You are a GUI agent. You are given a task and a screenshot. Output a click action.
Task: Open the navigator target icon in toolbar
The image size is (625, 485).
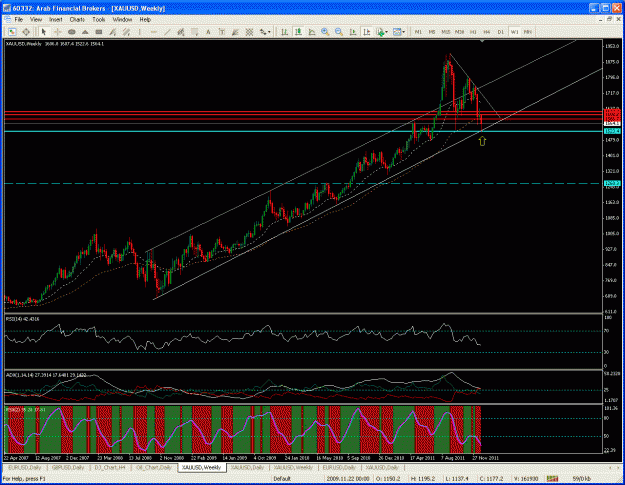tap(26, 32)
